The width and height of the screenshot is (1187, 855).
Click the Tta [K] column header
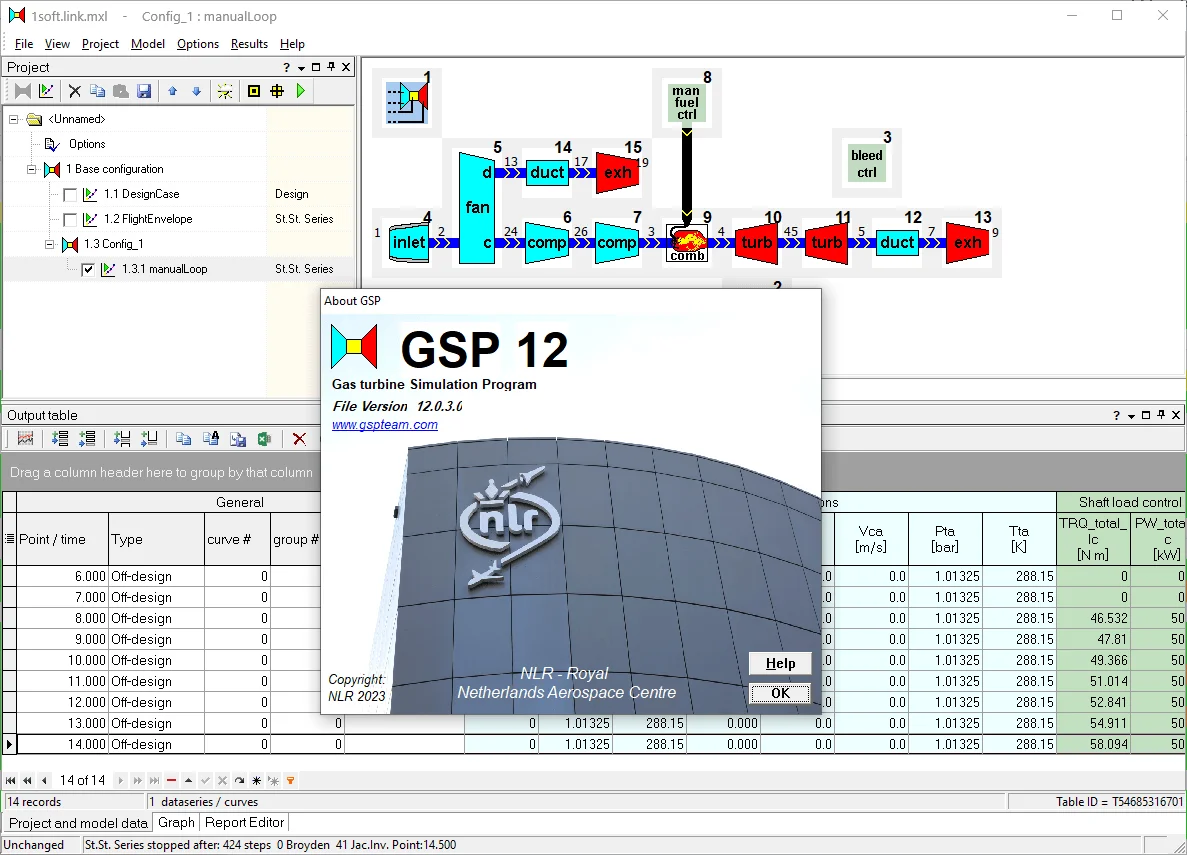(1019, 539)
